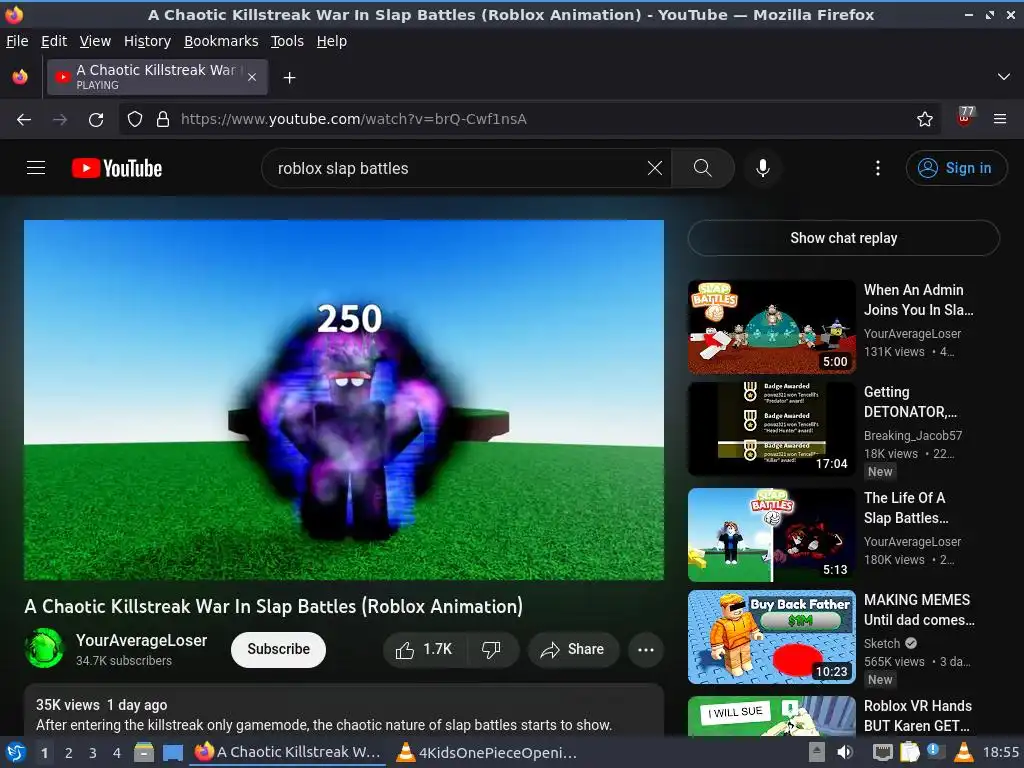Click the Share button

[x=573, y=649]
